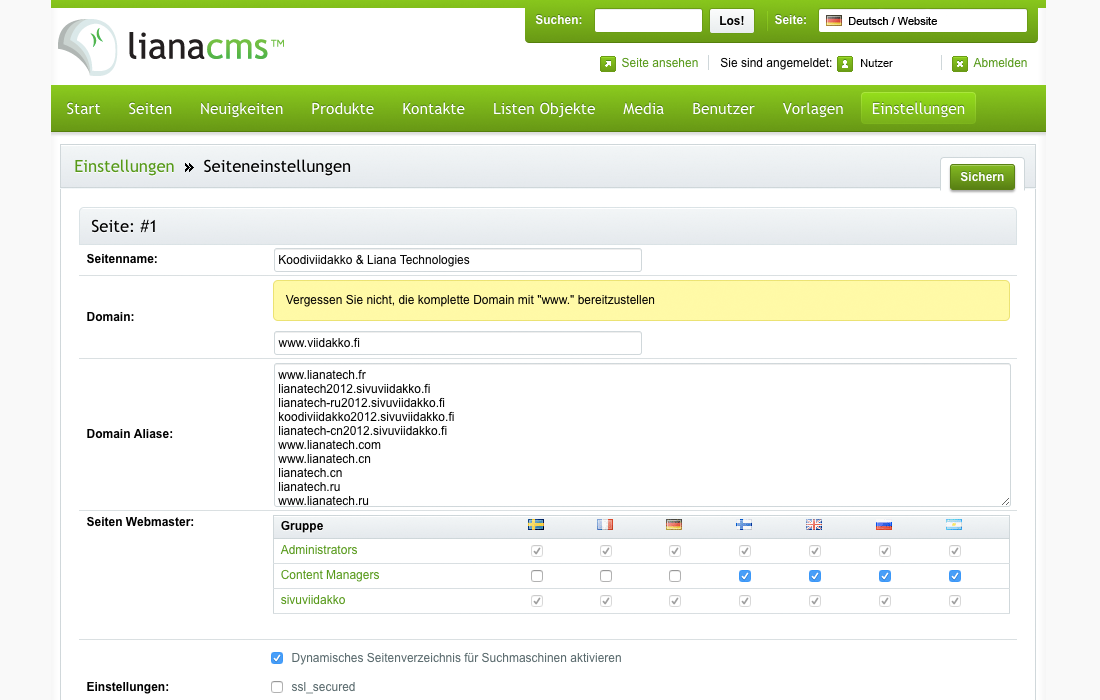Screen dimensions: 1100x700
Task: Open the Content Managers group link
Action: click(330, 575)
